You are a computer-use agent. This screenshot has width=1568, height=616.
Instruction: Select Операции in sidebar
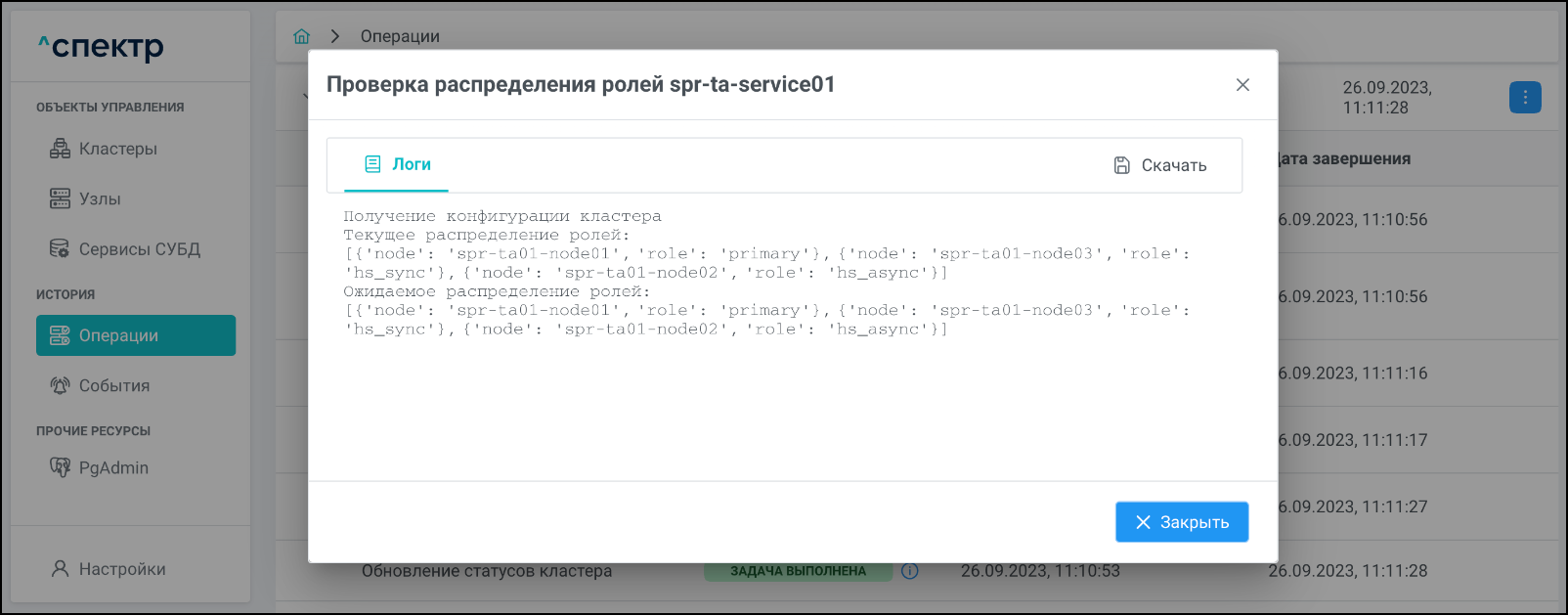(136, 335)
